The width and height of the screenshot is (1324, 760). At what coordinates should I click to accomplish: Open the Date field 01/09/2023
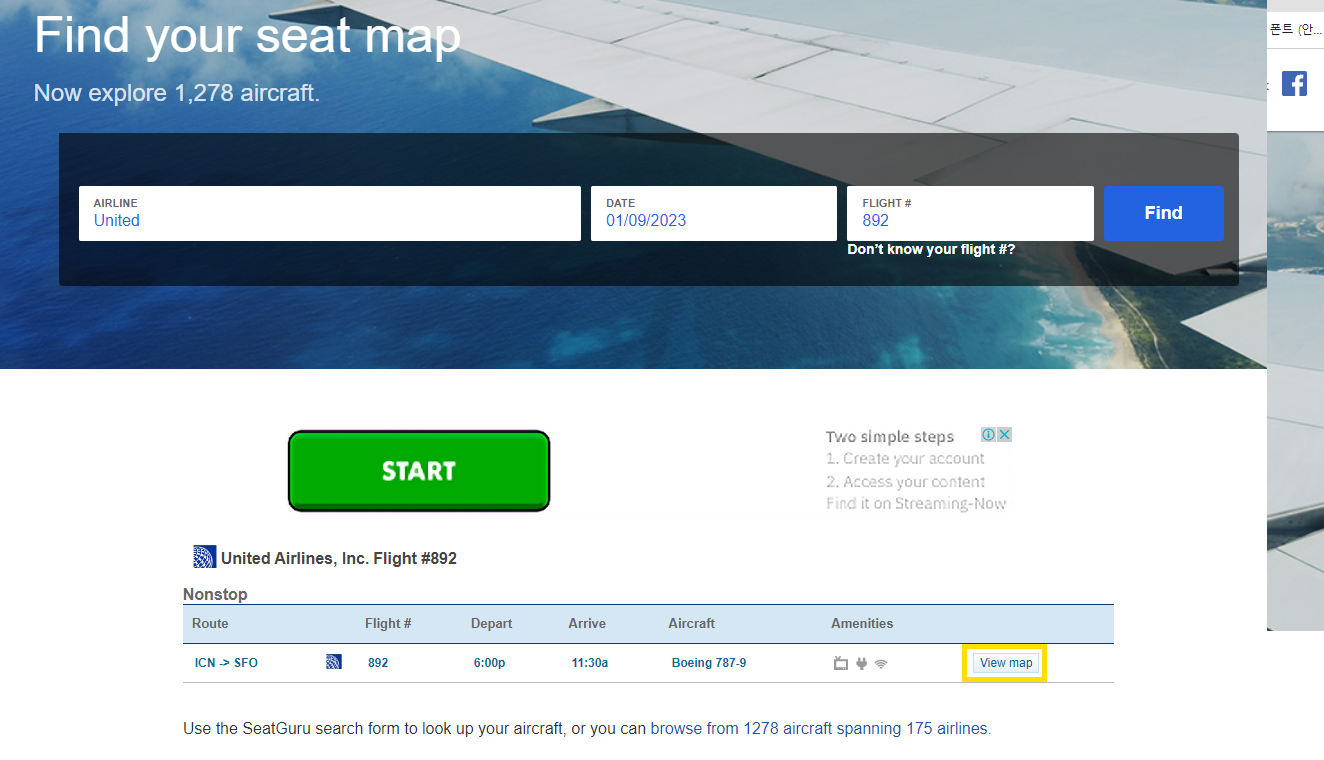click(714, 213)
